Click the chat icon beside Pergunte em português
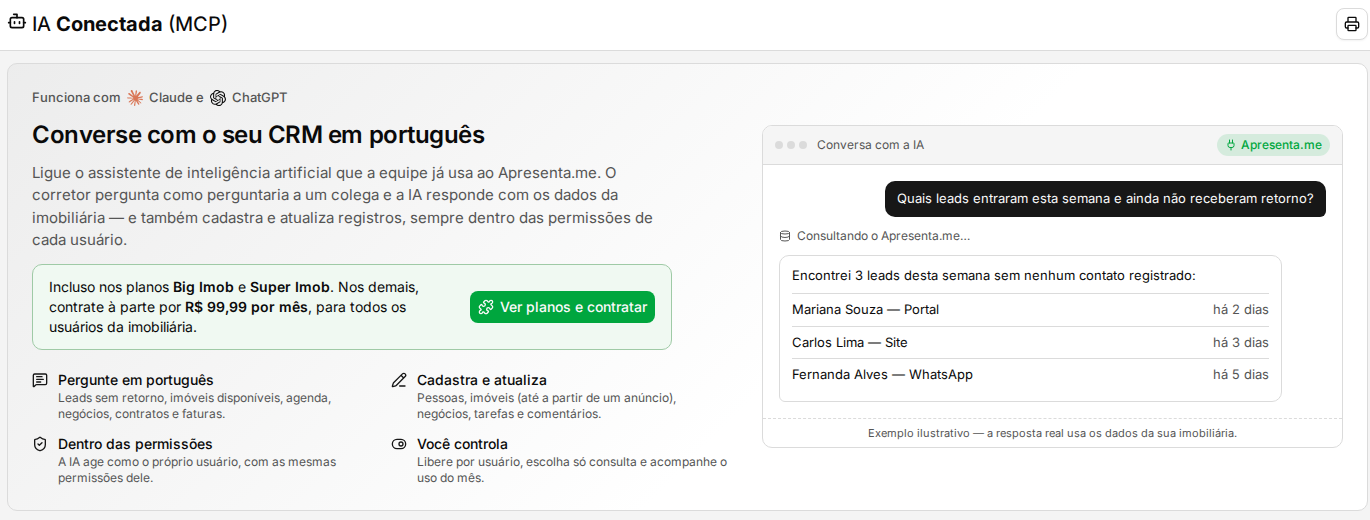1370x520 pixels. [x=40, y=380]
